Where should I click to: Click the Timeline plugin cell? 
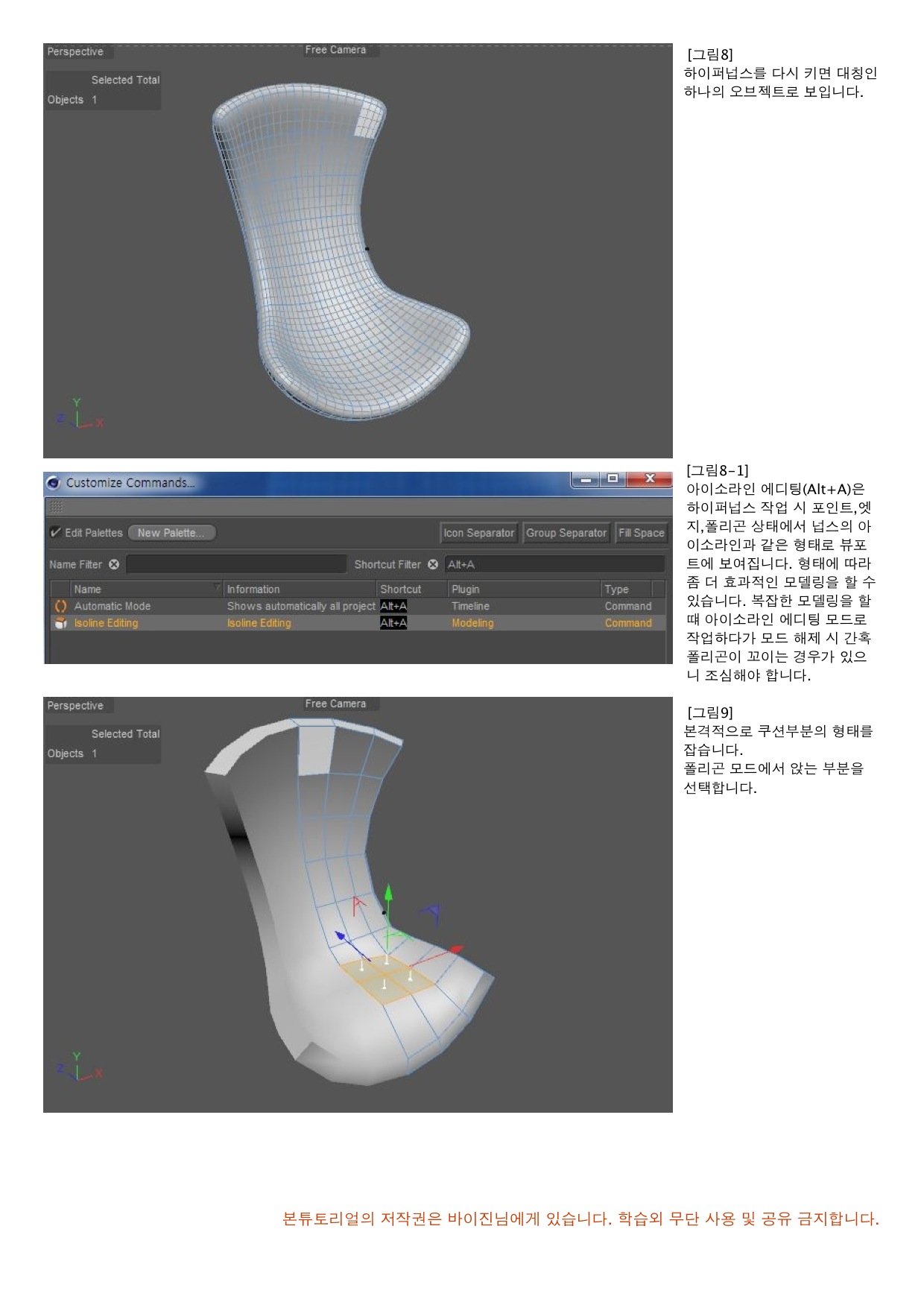(x=470, y=607)
